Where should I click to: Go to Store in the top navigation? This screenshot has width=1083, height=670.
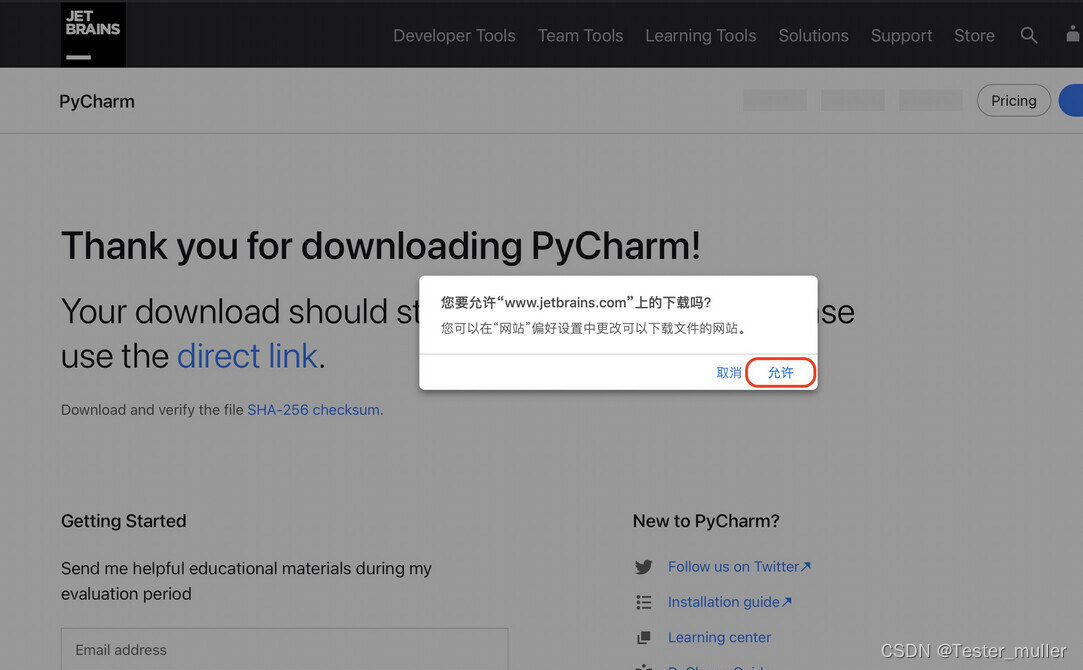974,35
